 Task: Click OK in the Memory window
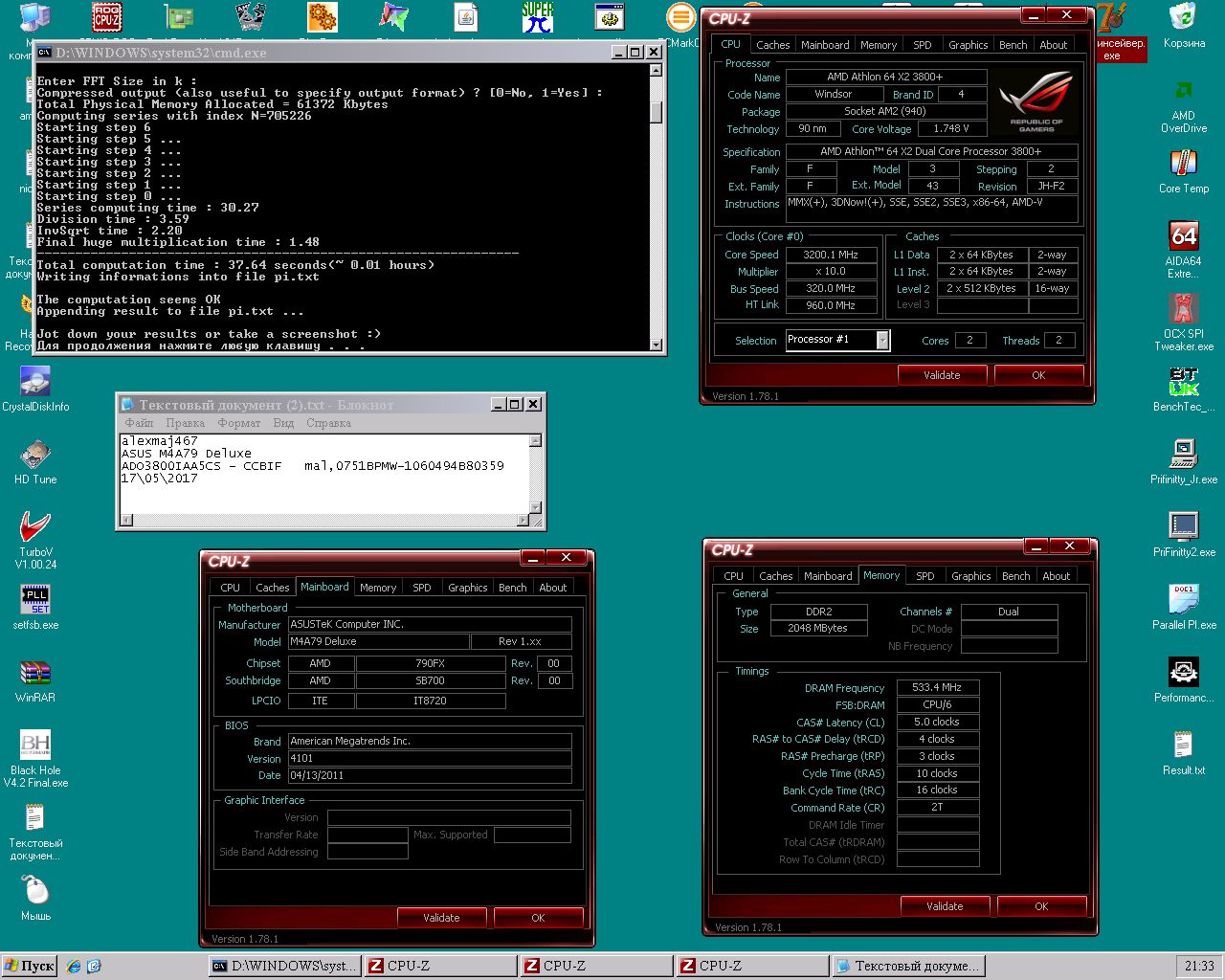(x=1041, y=906)
